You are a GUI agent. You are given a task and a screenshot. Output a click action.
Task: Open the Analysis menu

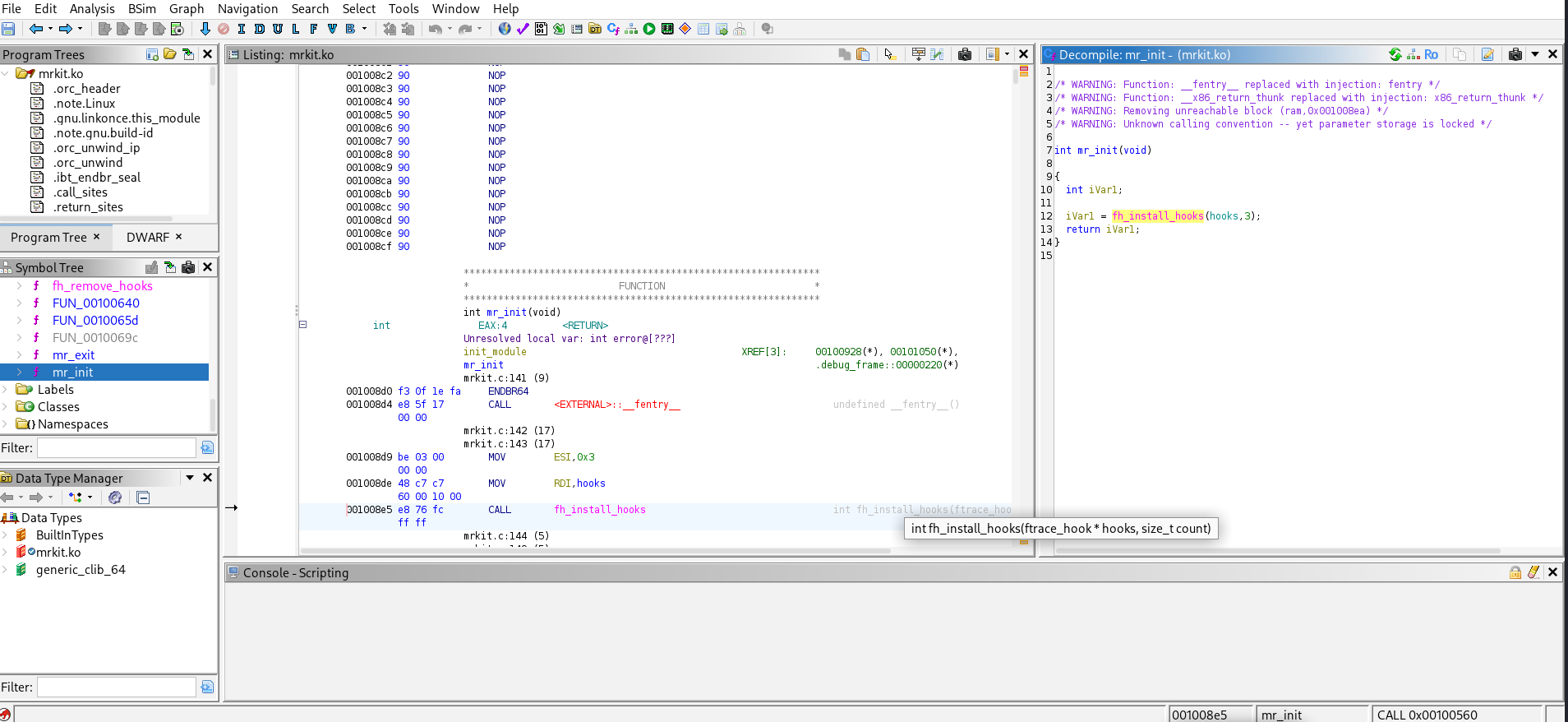[x=92, y=8]
